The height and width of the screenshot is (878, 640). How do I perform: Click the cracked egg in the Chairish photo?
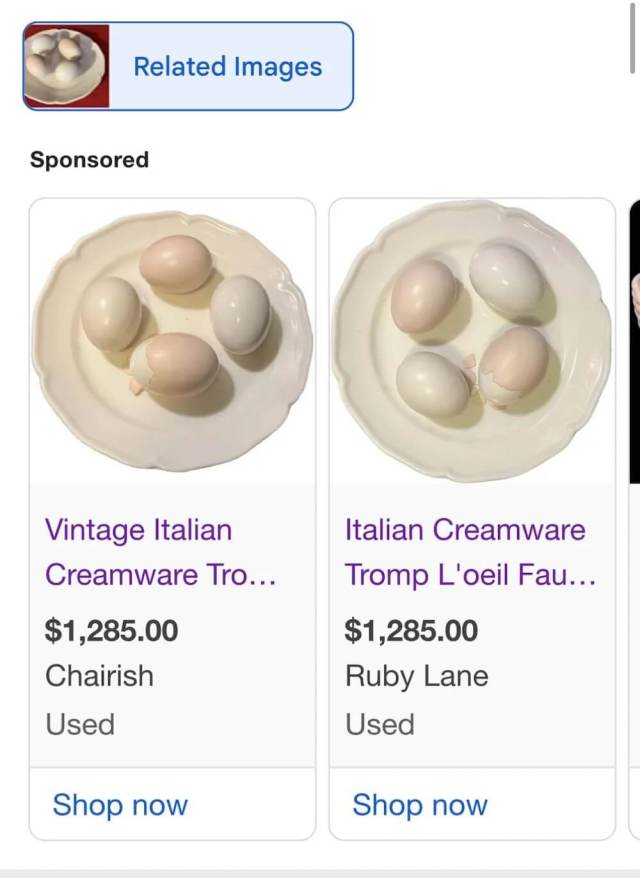coord(175,365)
